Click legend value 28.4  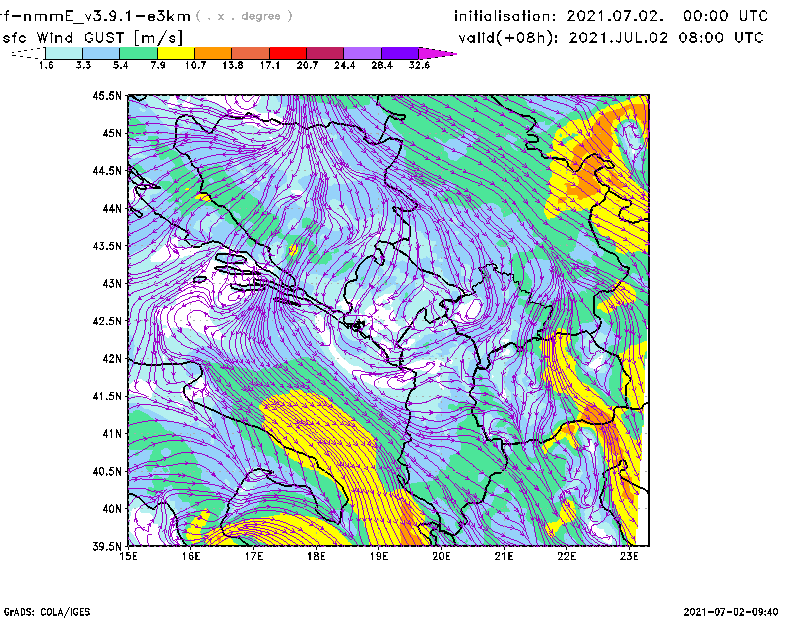[x=382, y=65]
